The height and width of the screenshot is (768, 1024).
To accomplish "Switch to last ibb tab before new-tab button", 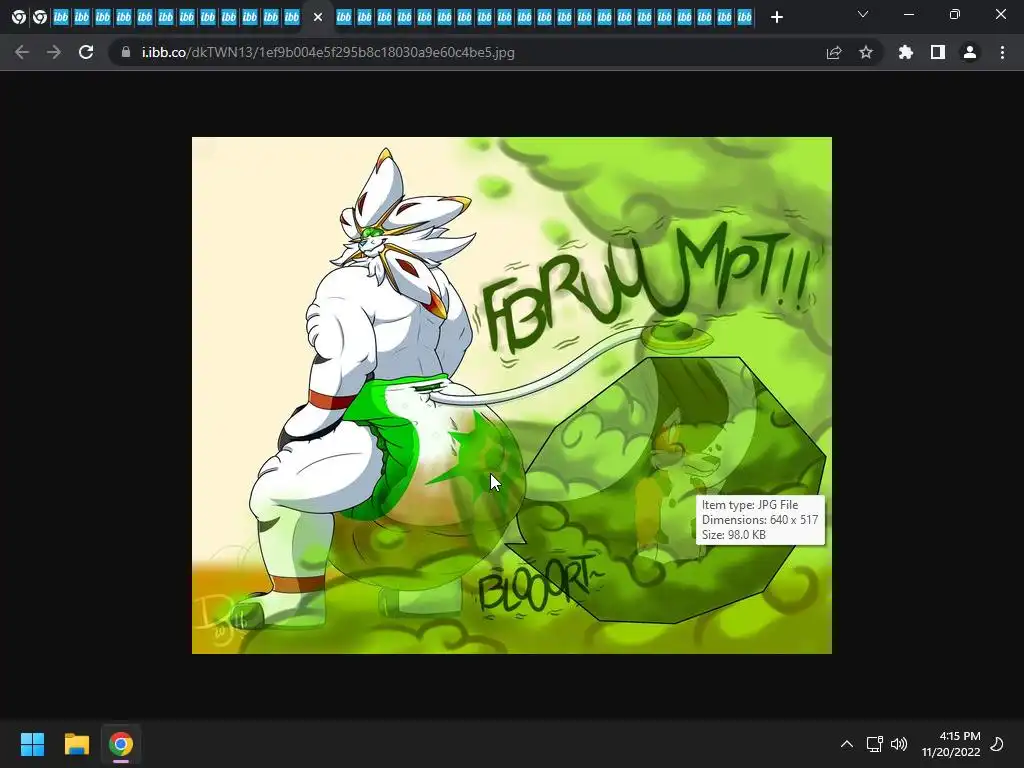I will (x=744, y=17).
